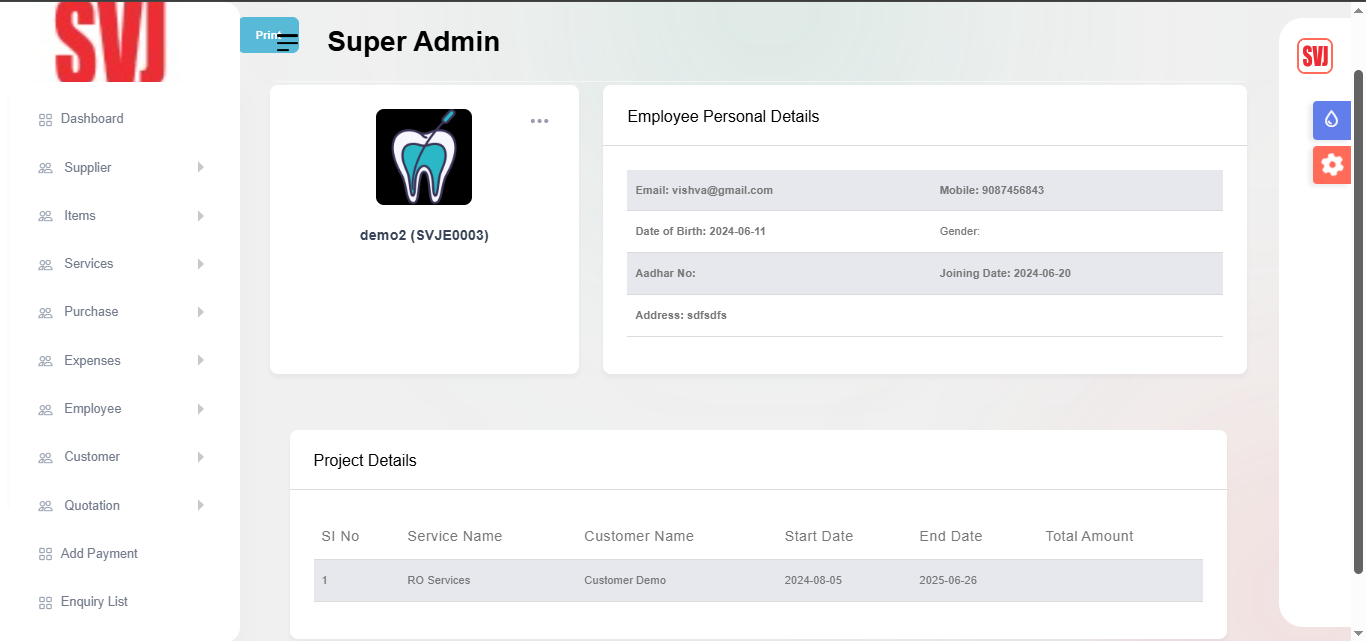Click the Enquiry List link
1366x641 pixels.
click(x=94, y=602)
